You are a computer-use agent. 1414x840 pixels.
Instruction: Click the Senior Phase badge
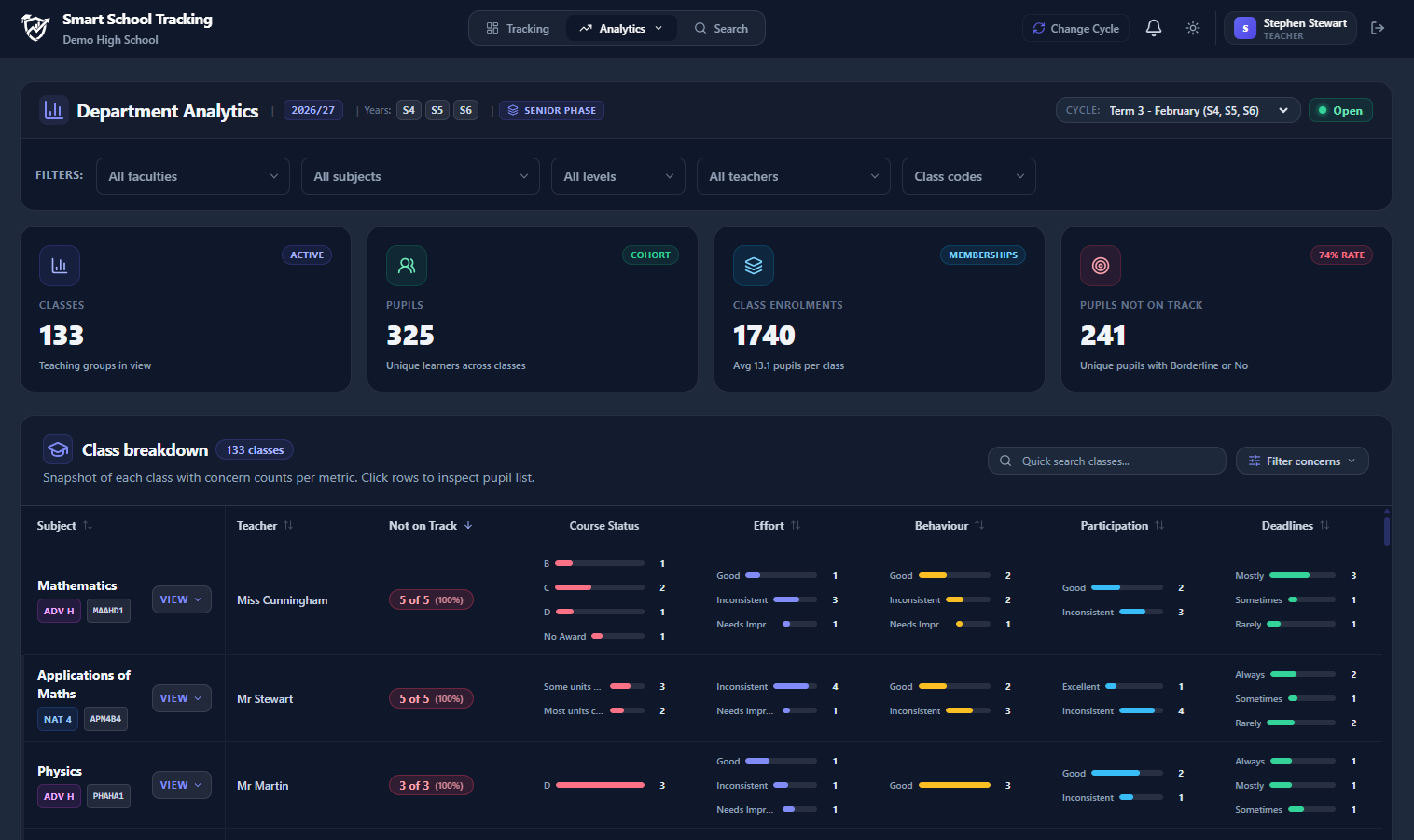point(551,110)
